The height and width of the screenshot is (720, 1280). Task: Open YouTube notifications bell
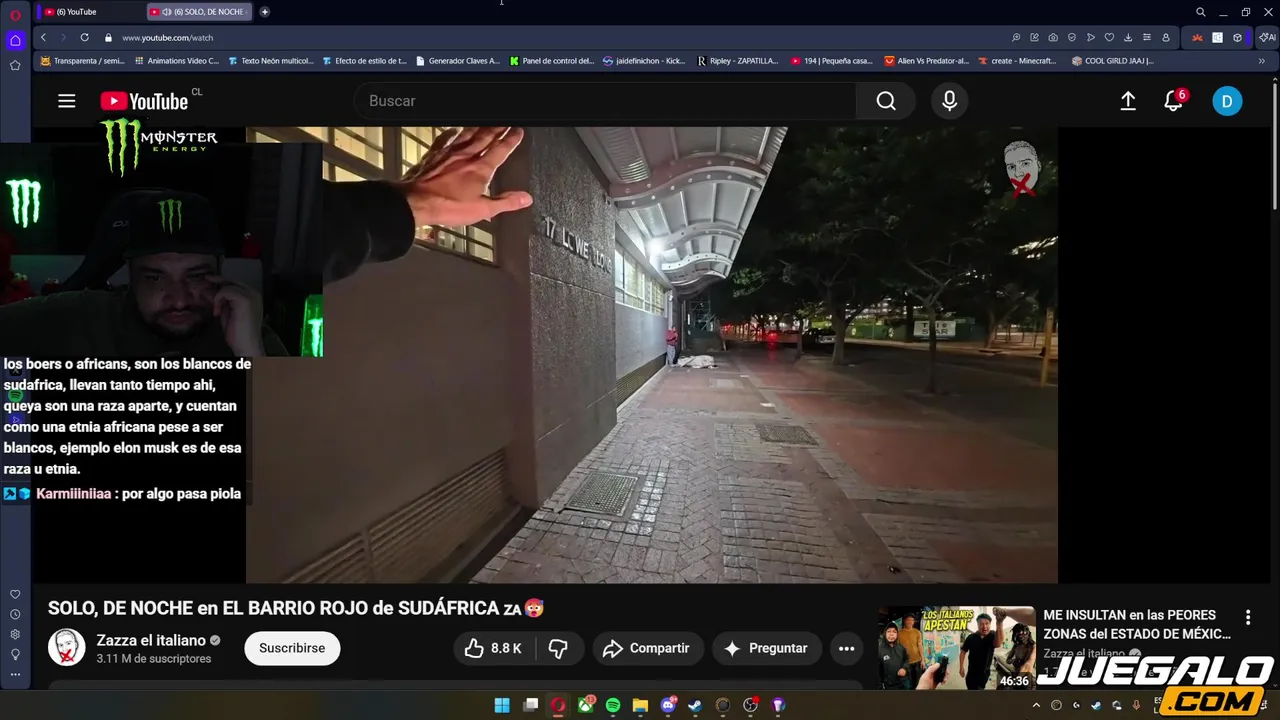[x=1174, y=101]
